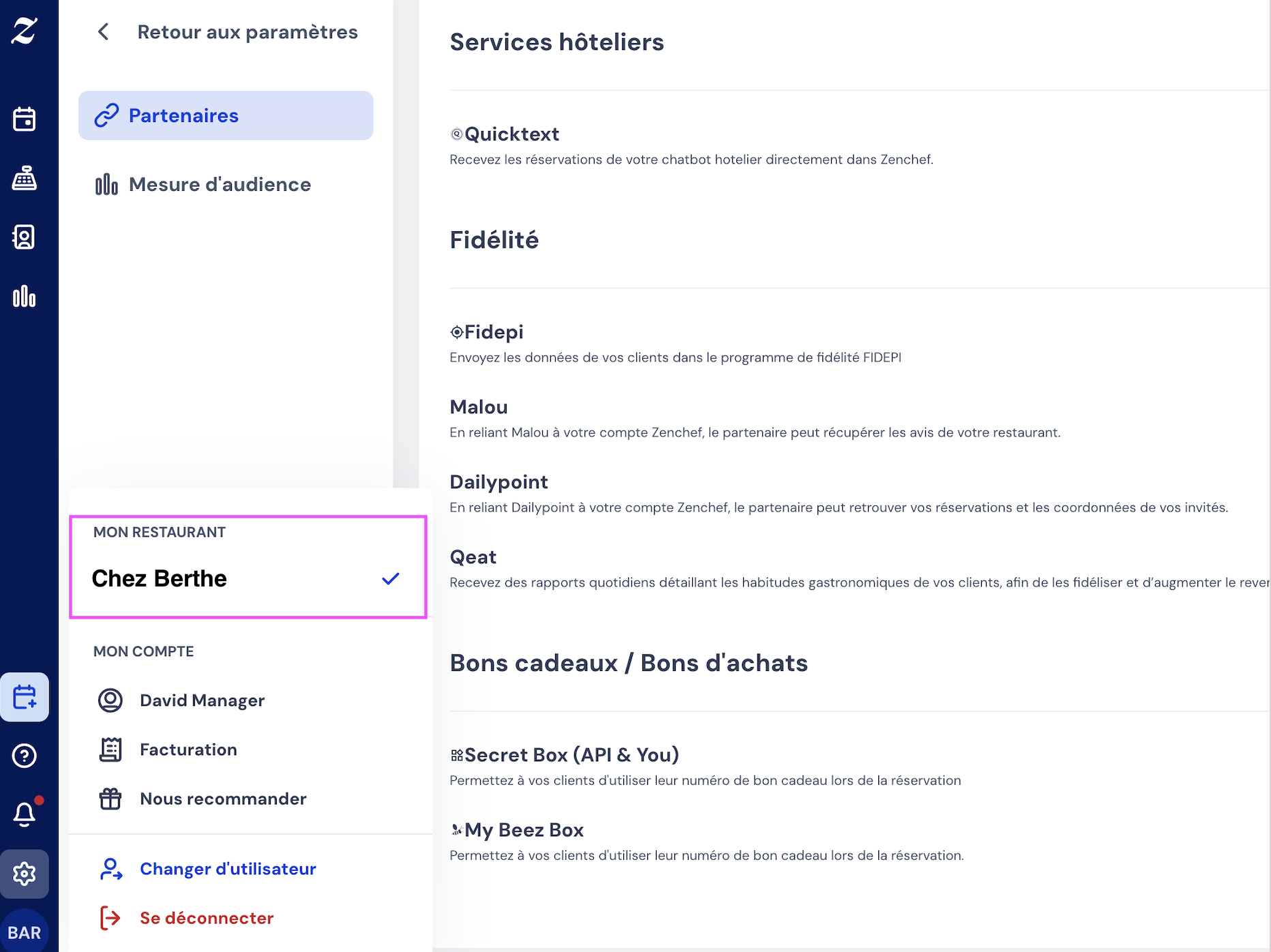Screen dimensions: 1271x952
Task: Open the David Manager account
Action: coord(202,700)
